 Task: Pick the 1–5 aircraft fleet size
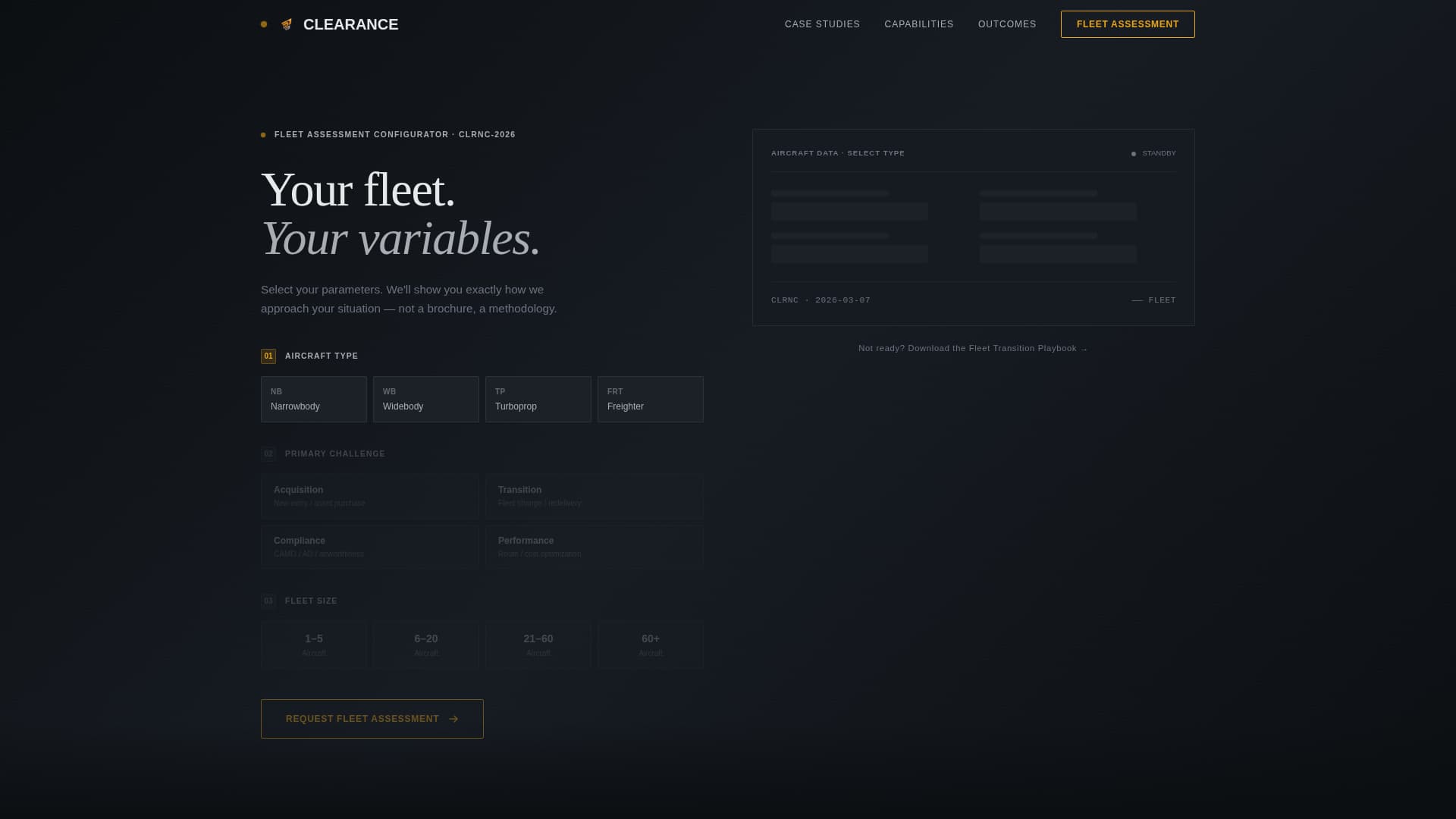coord(313,645)
